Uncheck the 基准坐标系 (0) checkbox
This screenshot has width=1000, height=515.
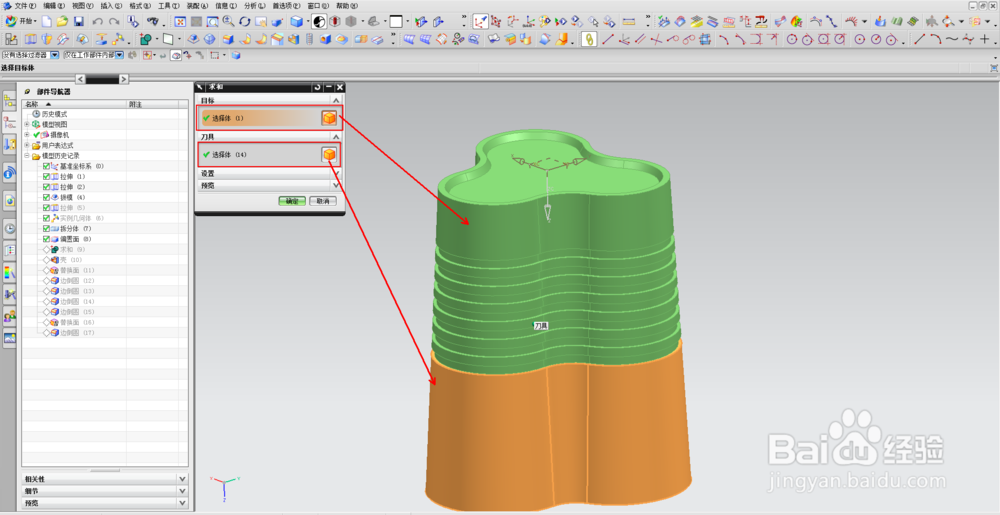click(47, 166)
